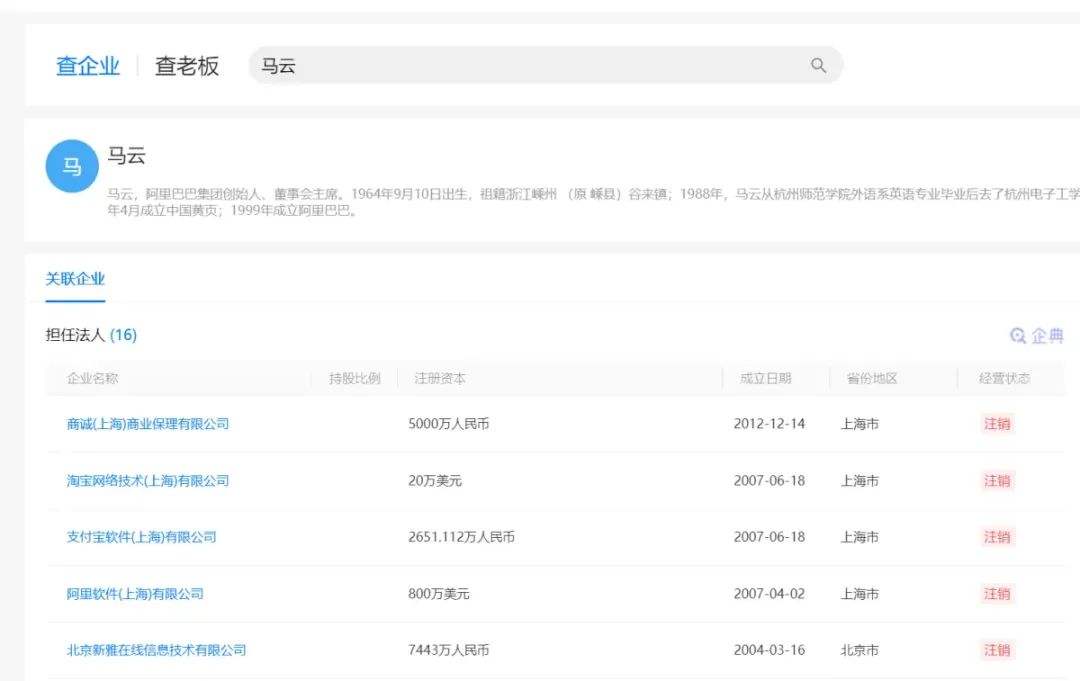1080x681 pixels.
Task: Click 注销 status tag for 商诚(上海)商业保理
Action: (997, 423)
